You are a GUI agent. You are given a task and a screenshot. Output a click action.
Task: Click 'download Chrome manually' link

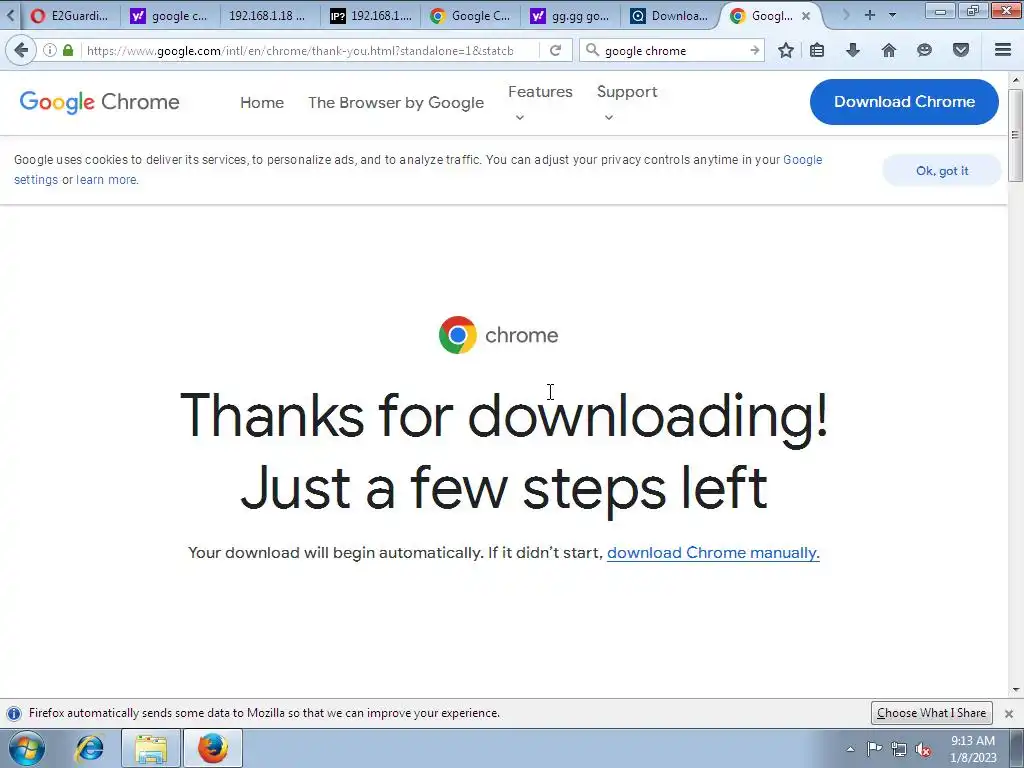click(713, 552)
